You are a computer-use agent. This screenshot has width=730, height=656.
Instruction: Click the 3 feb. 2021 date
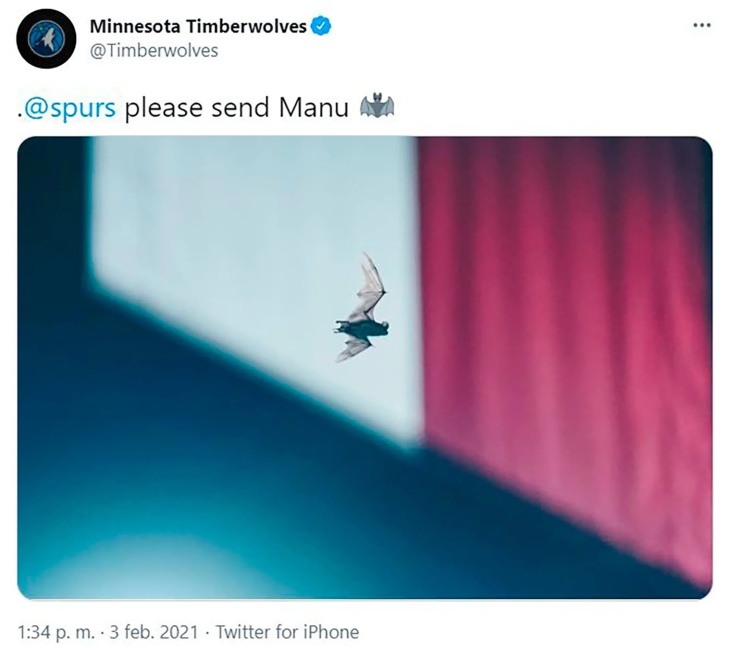(x=154, y=632)
